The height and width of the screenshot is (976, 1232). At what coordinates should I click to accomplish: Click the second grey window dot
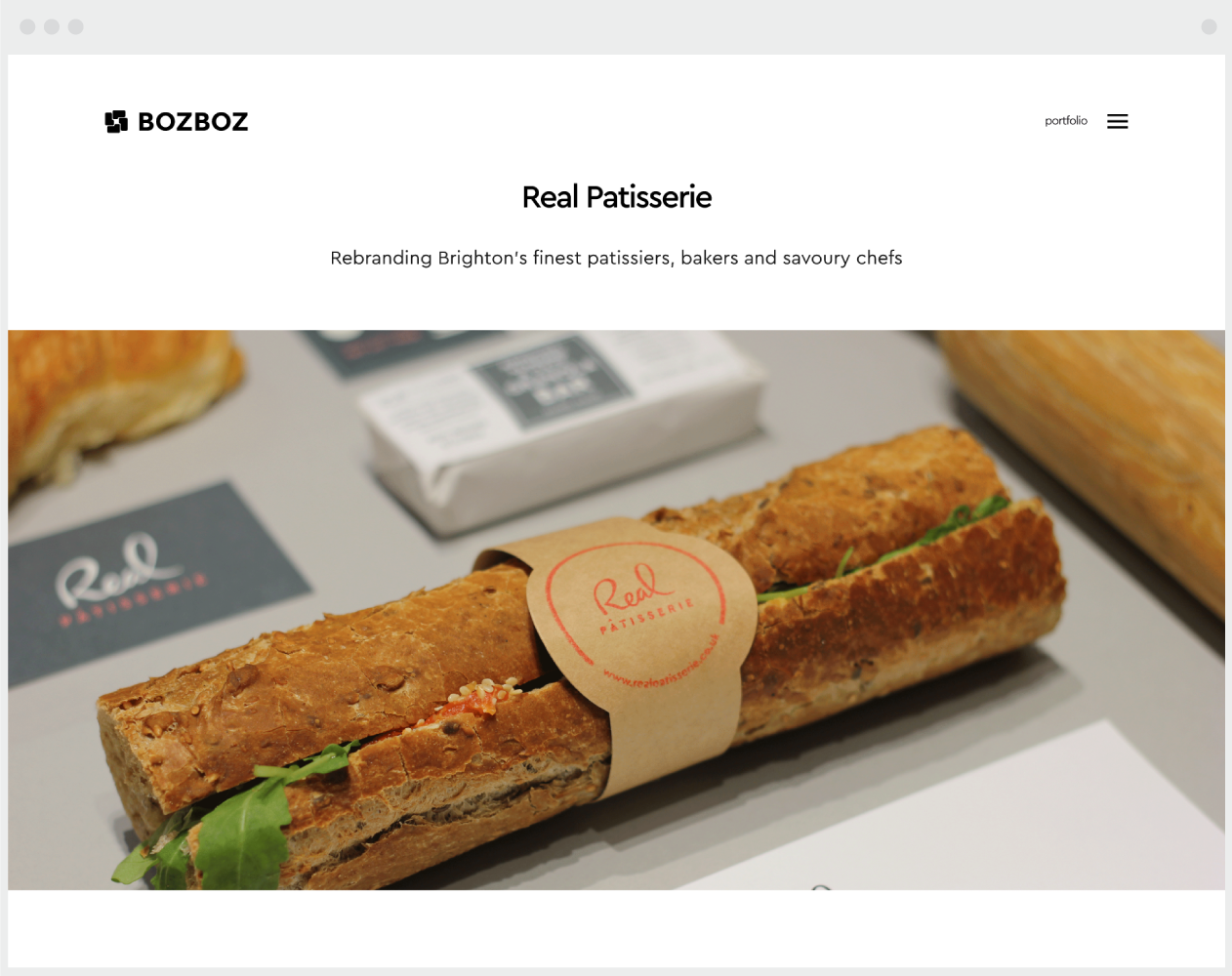point(52,27)
